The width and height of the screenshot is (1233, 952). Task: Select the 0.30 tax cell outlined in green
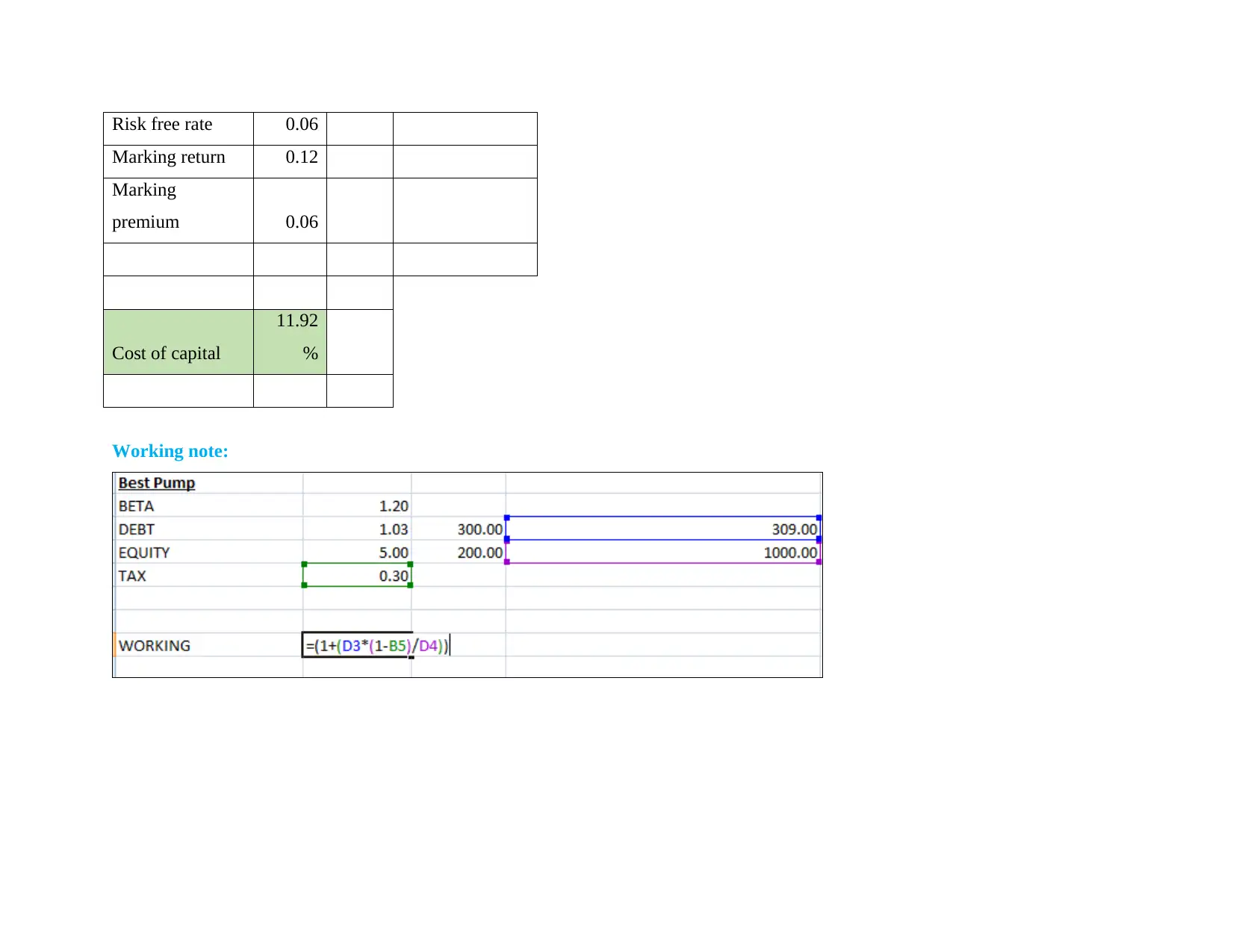(357, 575)
